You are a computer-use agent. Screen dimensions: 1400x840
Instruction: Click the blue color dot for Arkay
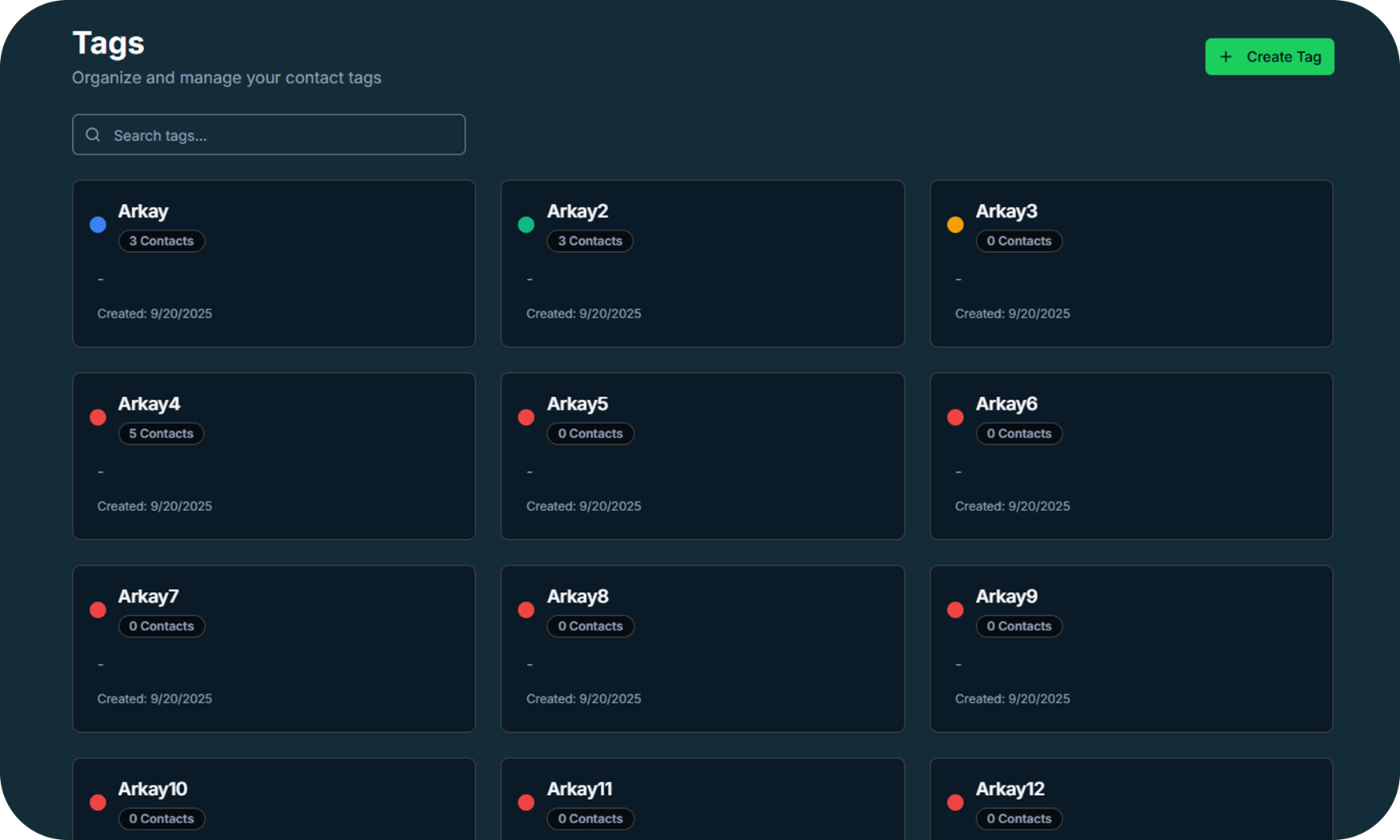pos(98,225)
